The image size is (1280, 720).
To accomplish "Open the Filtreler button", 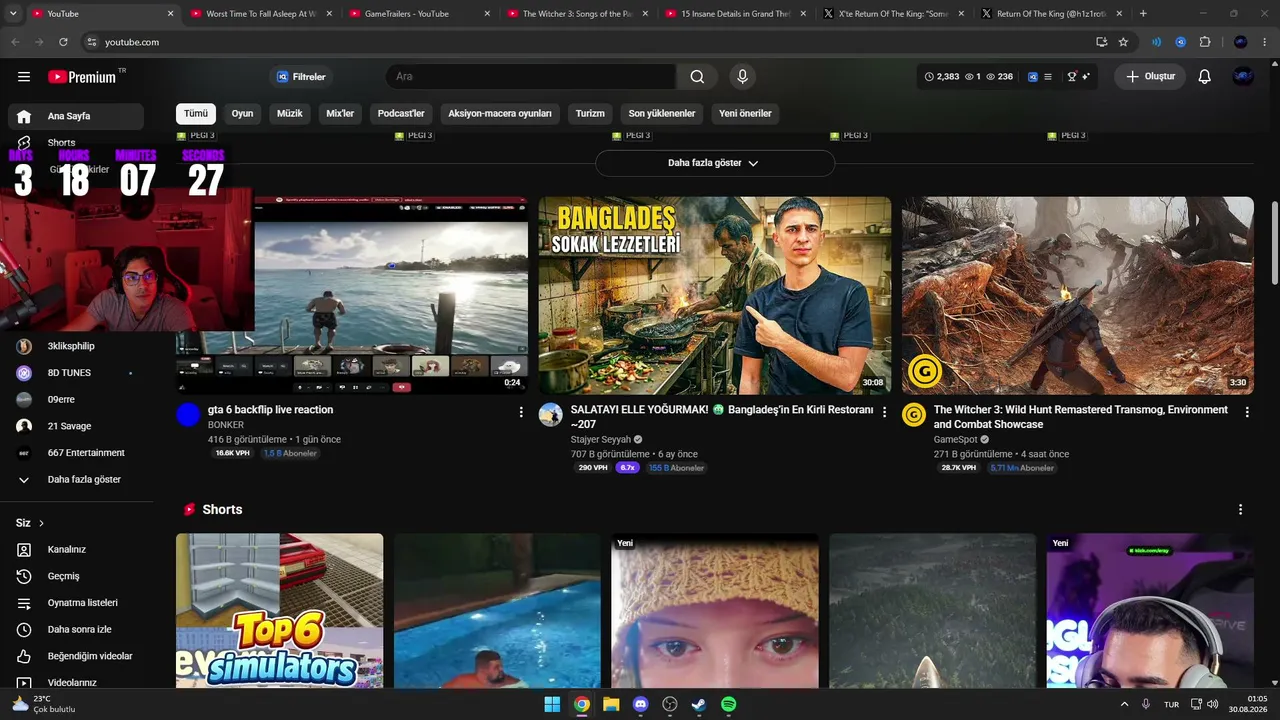I will pyautogui.click(x=301, y=77).
